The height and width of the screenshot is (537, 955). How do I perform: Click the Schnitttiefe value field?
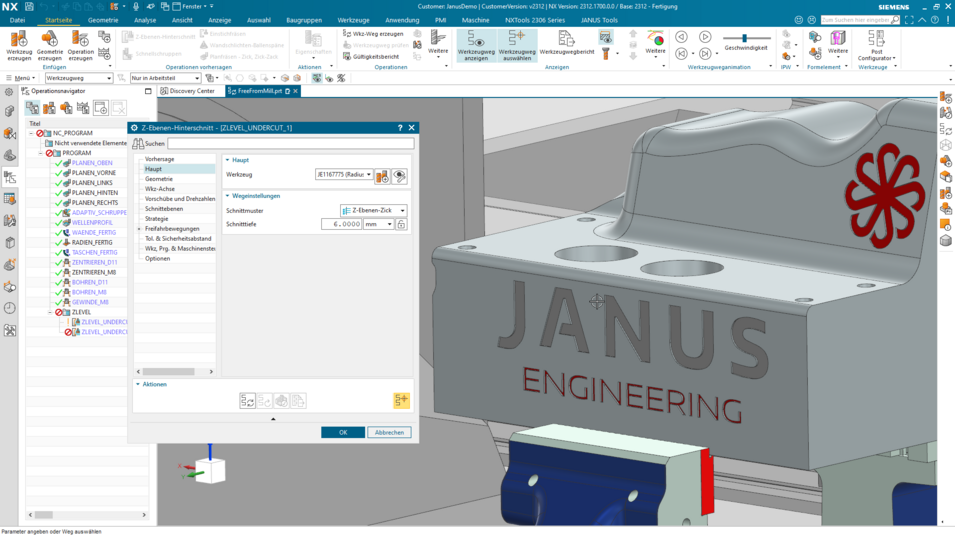[342, 225]
